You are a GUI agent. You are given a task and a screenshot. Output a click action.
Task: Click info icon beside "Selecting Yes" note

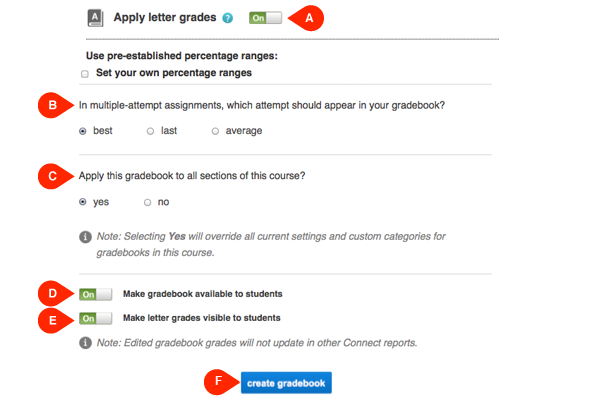tap(84, 237)
